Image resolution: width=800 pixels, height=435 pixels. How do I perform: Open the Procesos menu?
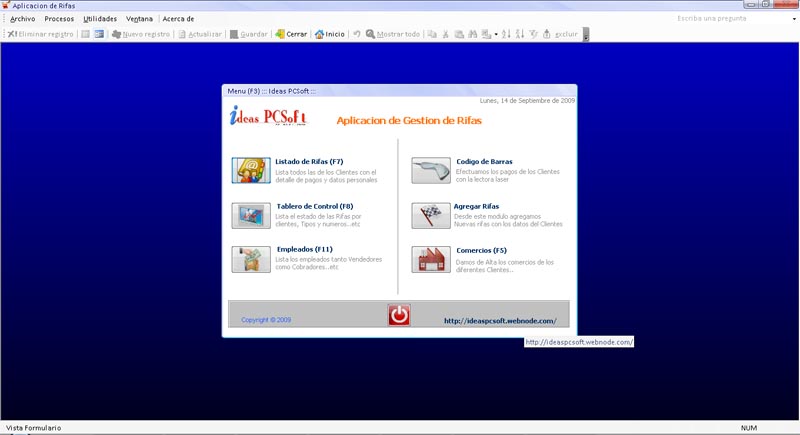59,19
